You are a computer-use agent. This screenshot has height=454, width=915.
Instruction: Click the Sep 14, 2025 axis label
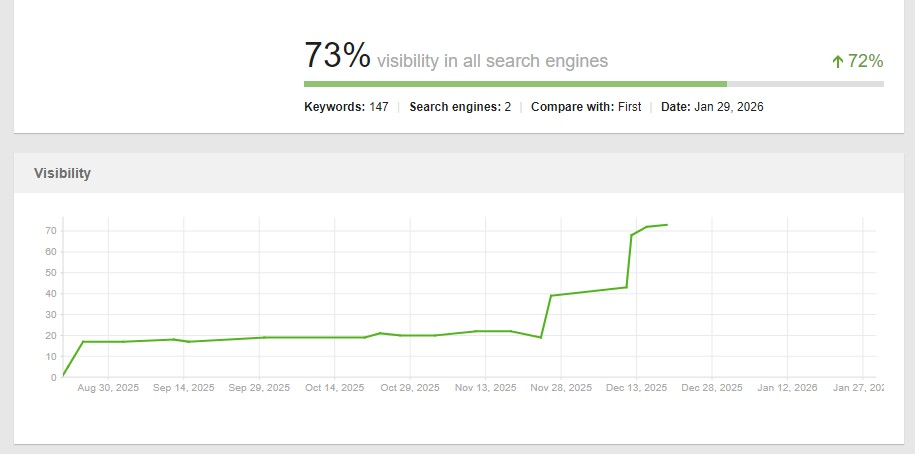tap(184, 387)
